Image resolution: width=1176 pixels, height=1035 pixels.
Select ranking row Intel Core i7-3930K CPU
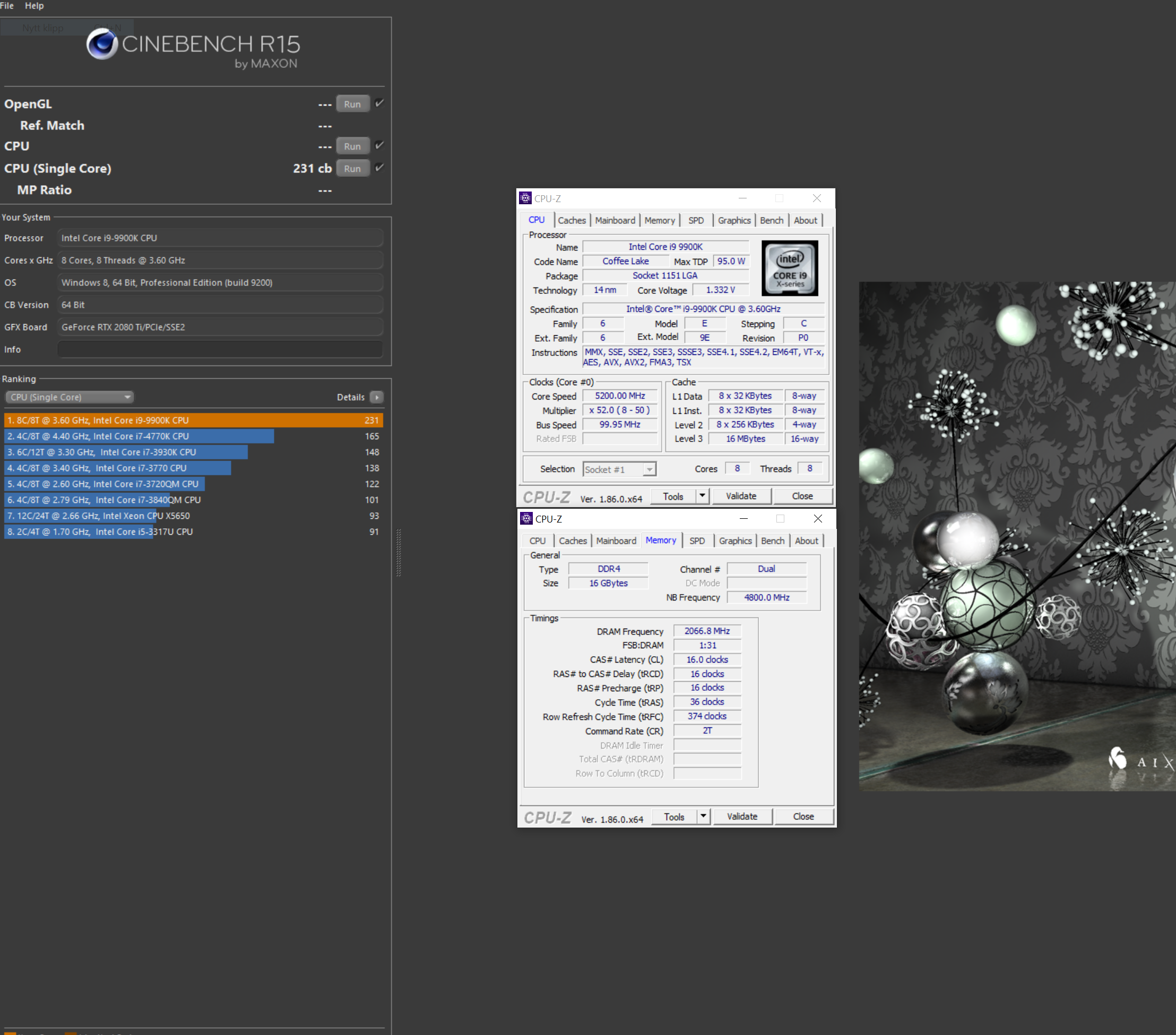tap(193, 453)
